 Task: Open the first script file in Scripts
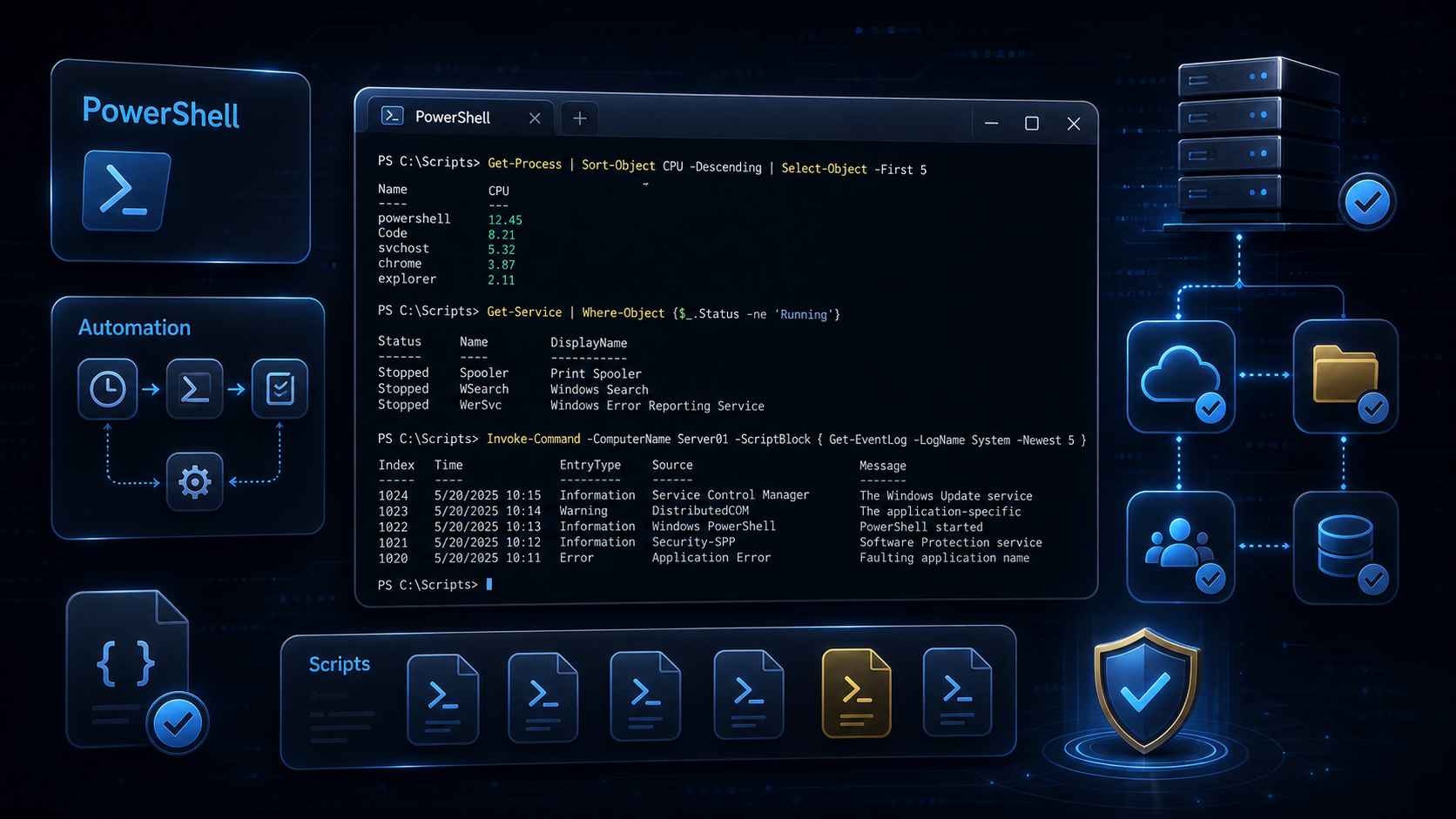coord(443,699)
